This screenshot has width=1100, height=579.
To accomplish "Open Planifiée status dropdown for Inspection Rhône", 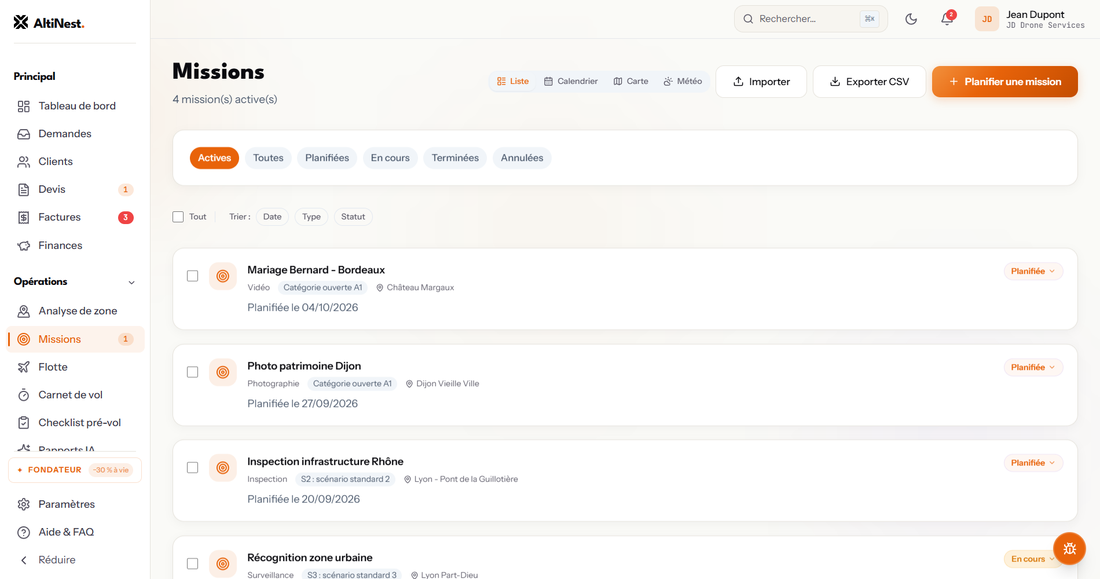I will click(x=1033, y=462).
